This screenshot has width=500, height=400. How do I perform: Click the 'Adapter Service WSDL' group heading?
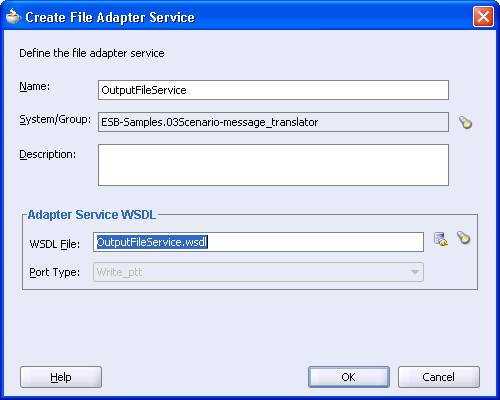[92, 215]
